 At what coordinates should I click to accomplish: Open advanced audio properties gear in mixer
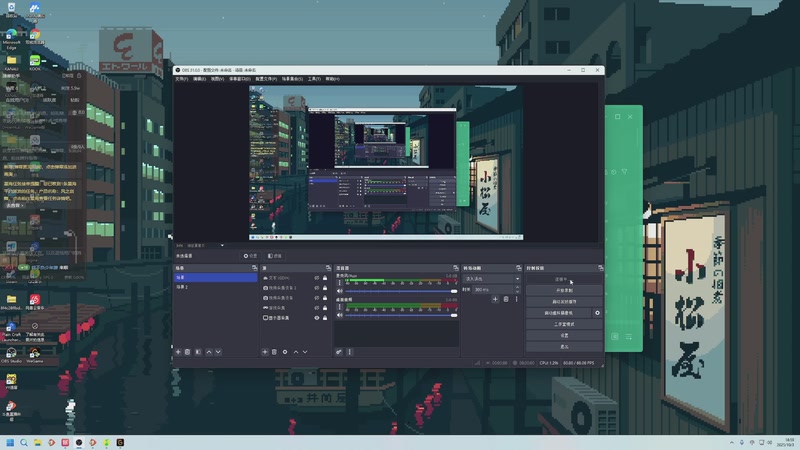point(339,352)
